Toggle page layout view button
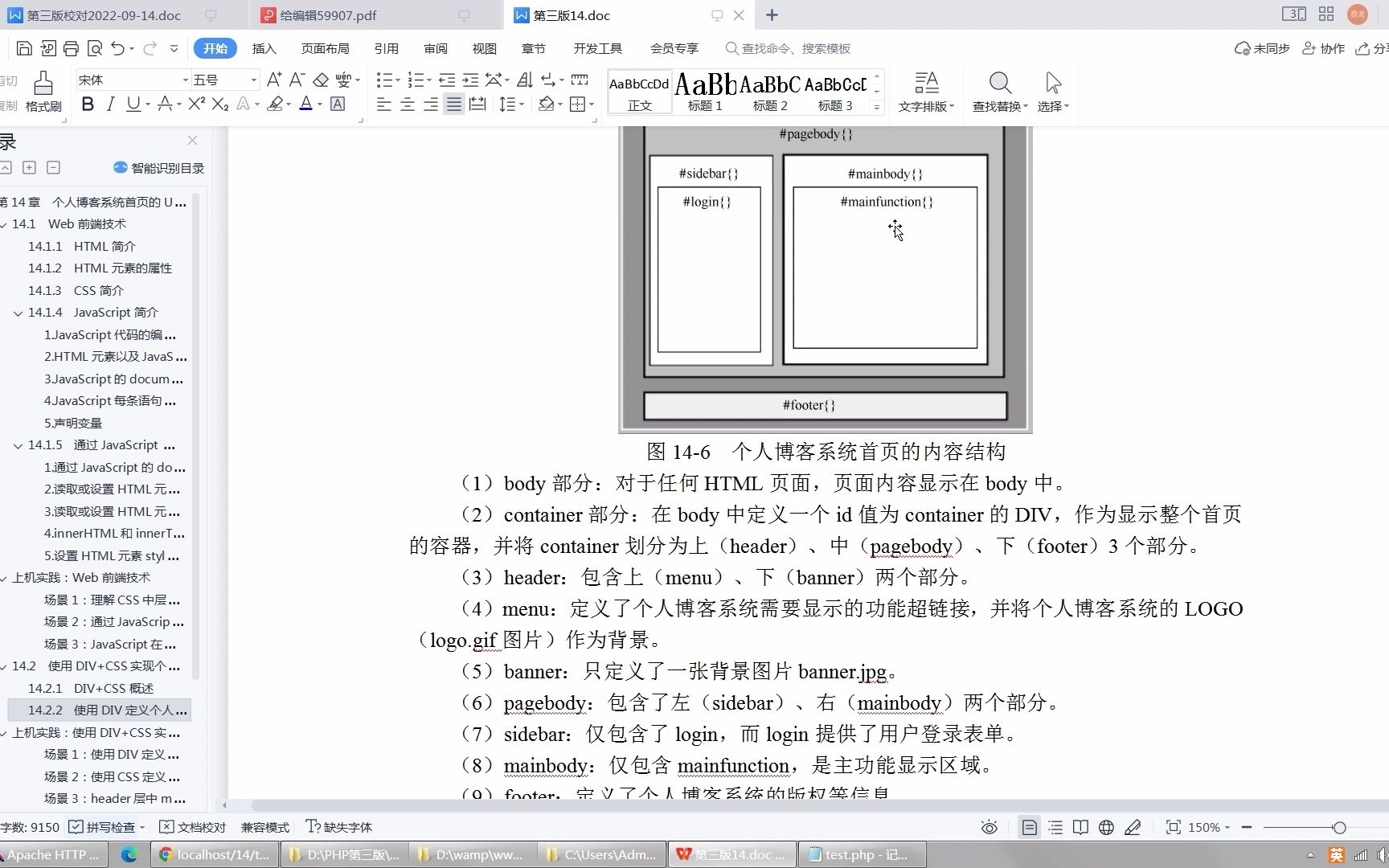This screenshot has height=868, width=1389. [1029, 827]
